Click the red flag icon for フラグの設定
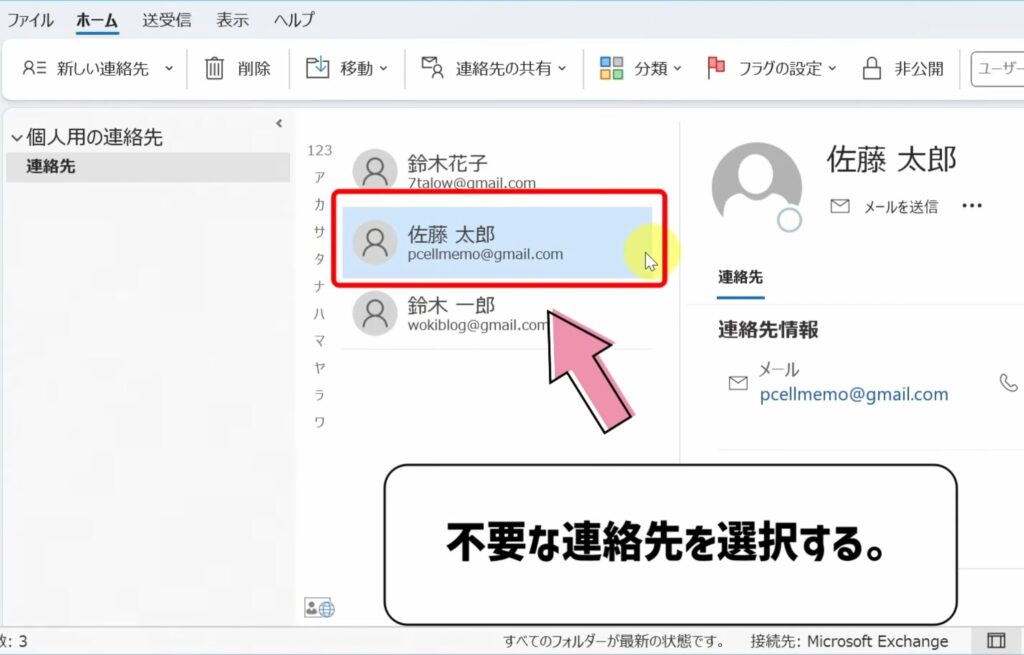 click(716, 67)
